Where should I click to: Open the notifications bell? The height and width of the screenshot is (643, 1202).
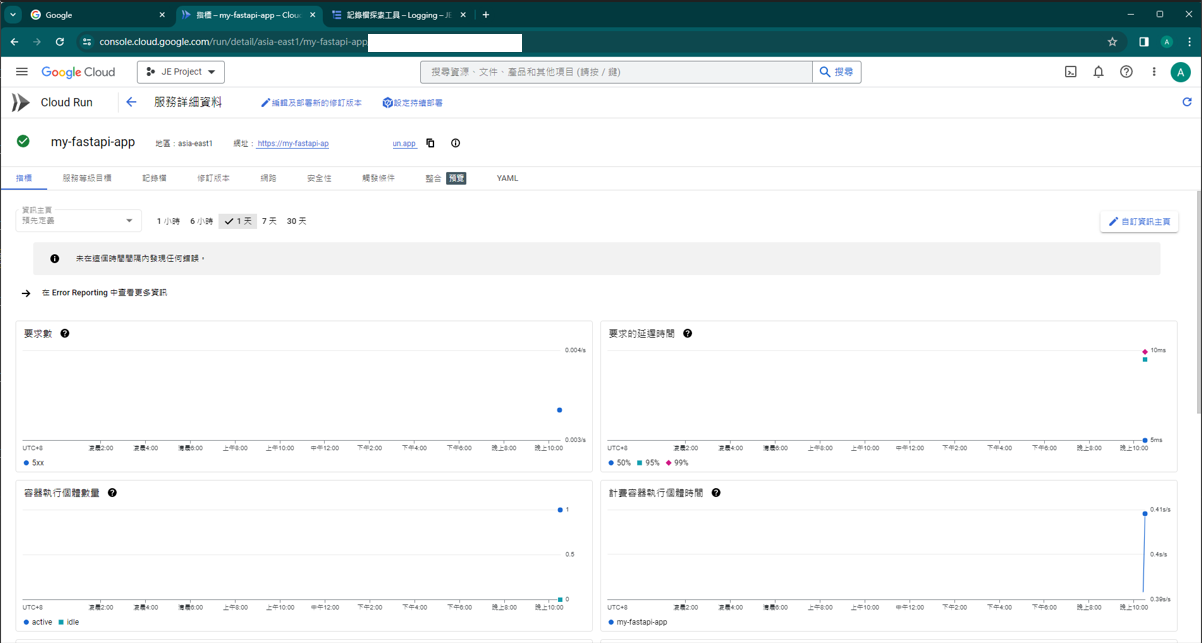[1098, 72]
